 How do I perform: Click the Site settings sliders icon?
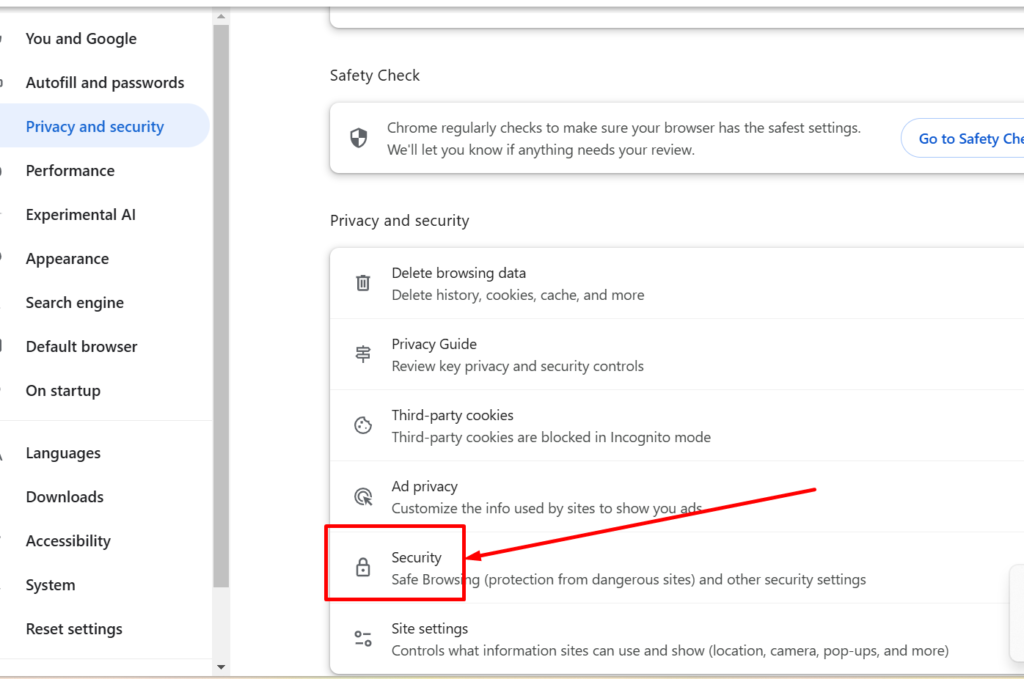363,638
